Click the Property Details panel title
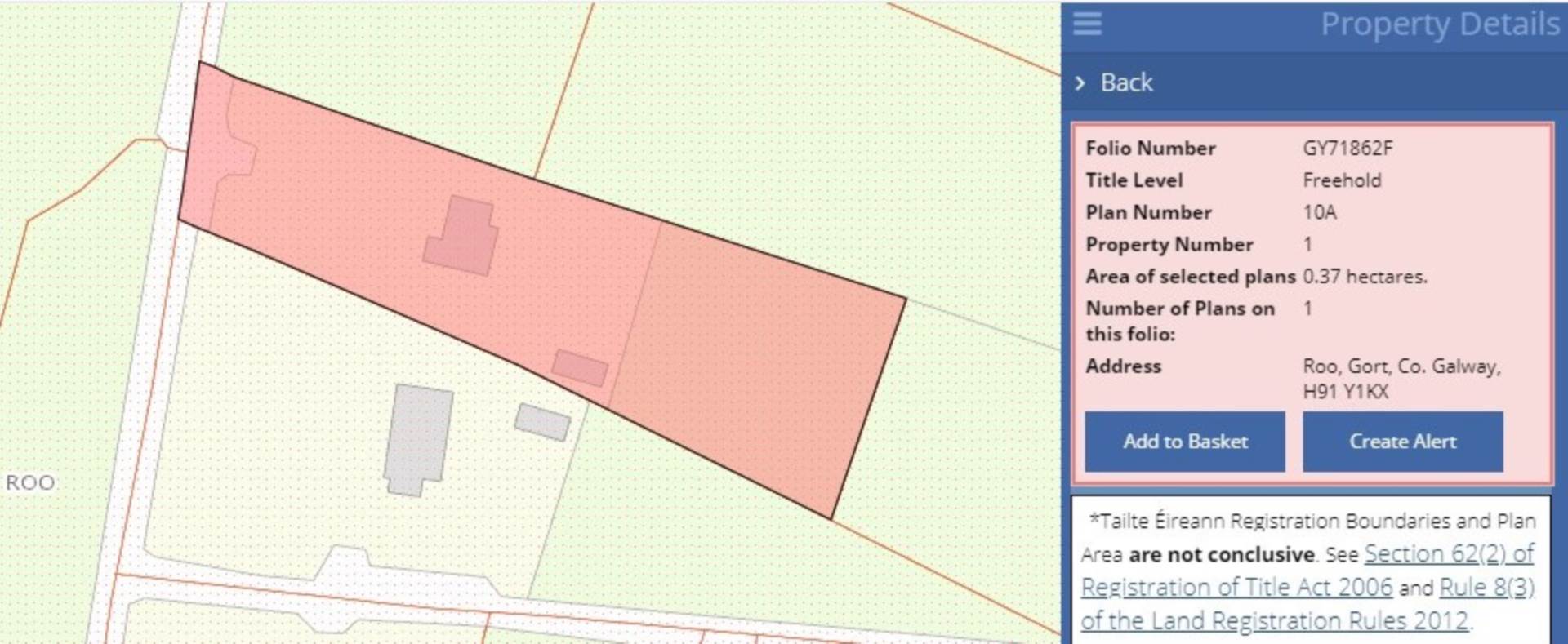The height and width of the screenshot is (644, 1568). 1440,24
